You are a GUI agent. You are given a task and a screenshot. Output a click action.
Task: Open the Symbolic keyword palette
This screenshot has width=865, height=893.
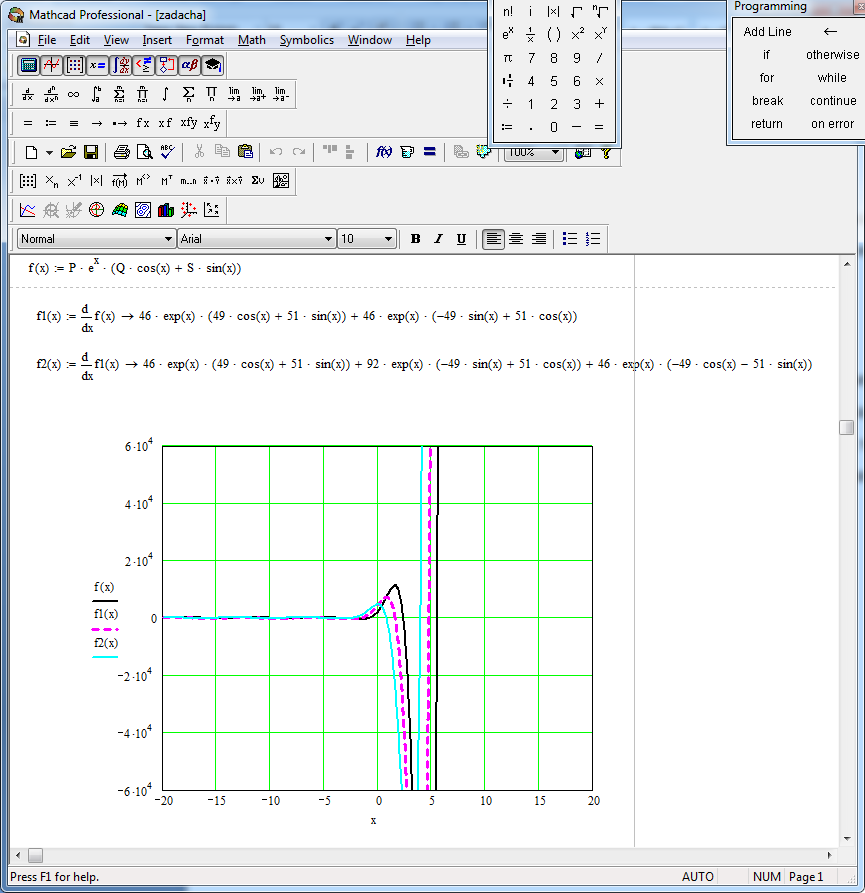(213, 65)
